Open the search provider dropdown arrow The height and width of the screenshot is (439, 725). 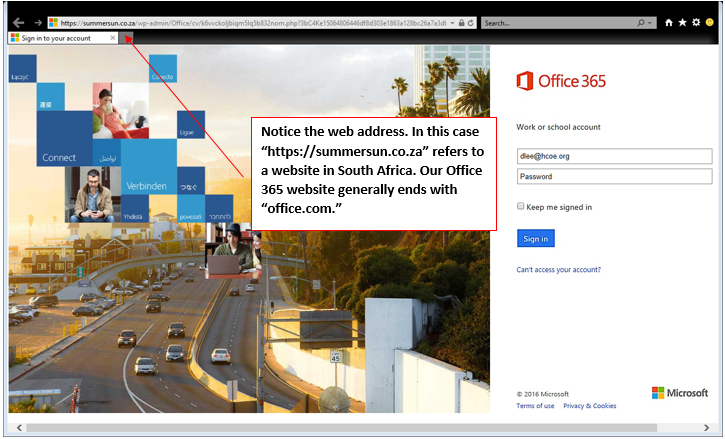(650, 23)
